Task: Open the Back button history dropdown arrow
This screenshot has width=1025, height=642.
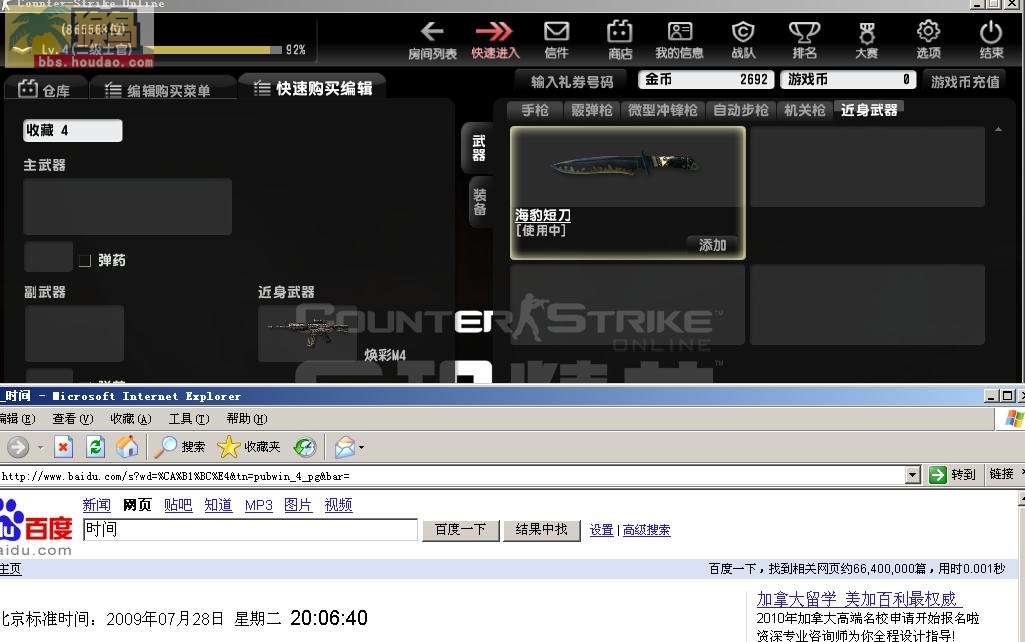Action: click(x=41, y=448)
